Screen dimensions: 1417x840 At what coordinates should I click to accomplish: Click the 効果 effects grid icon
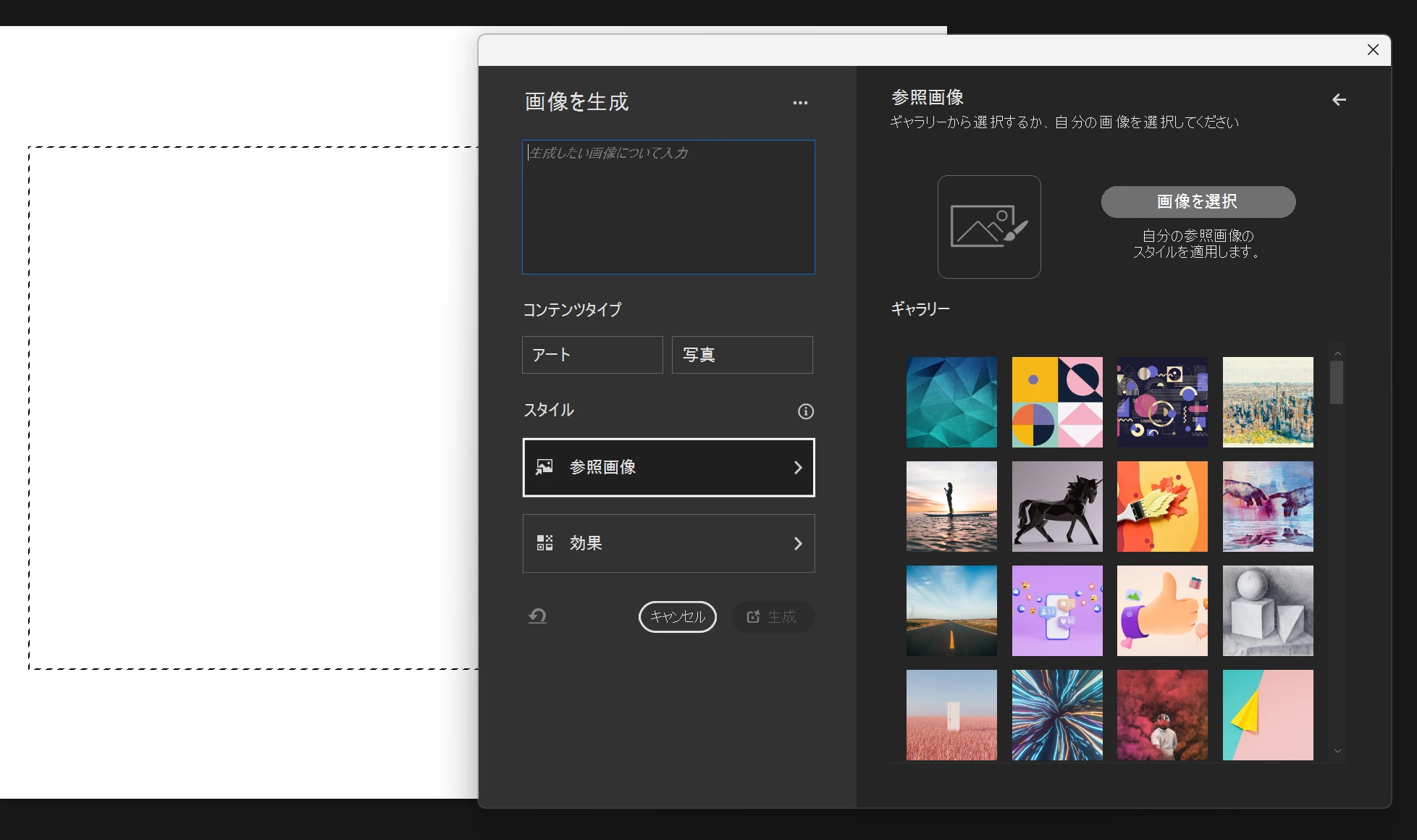(544, 543)
